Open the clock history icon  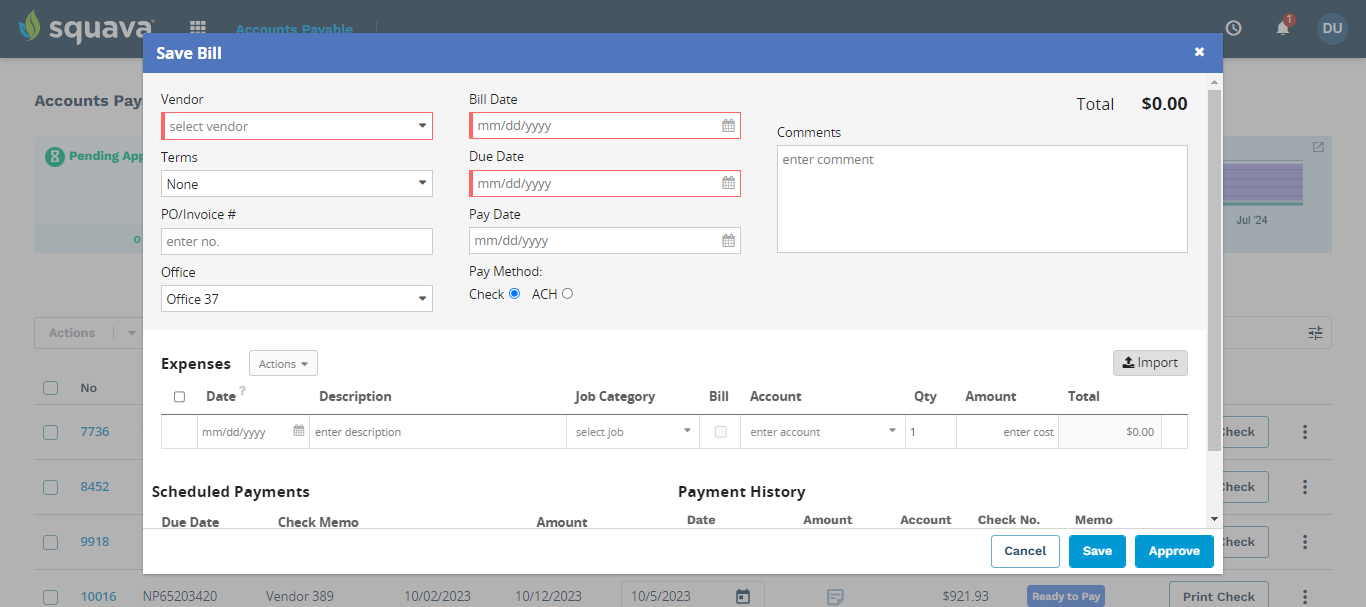pyautogui.click(x=1233, y=28)
